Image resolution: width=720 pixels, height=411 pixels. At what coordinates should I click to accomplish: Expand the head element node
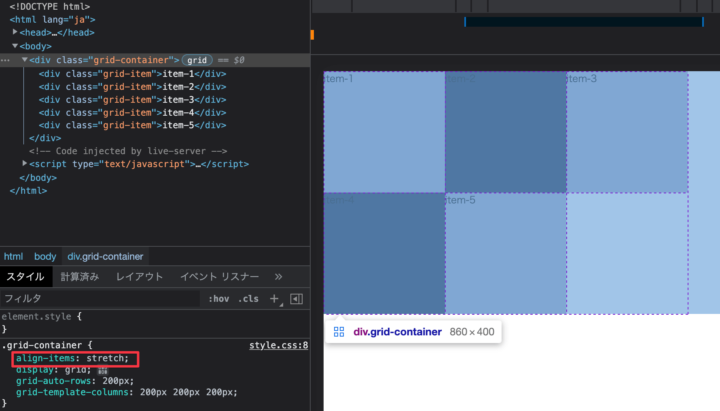pos(15,32)
